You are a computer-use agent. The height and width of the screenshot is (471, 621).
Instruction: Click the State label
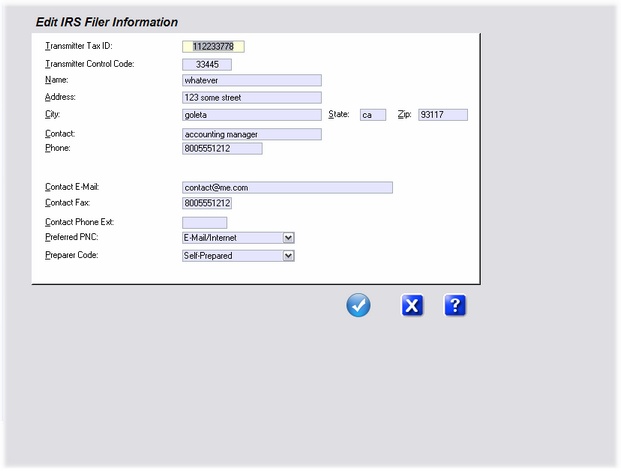point(339,114)
